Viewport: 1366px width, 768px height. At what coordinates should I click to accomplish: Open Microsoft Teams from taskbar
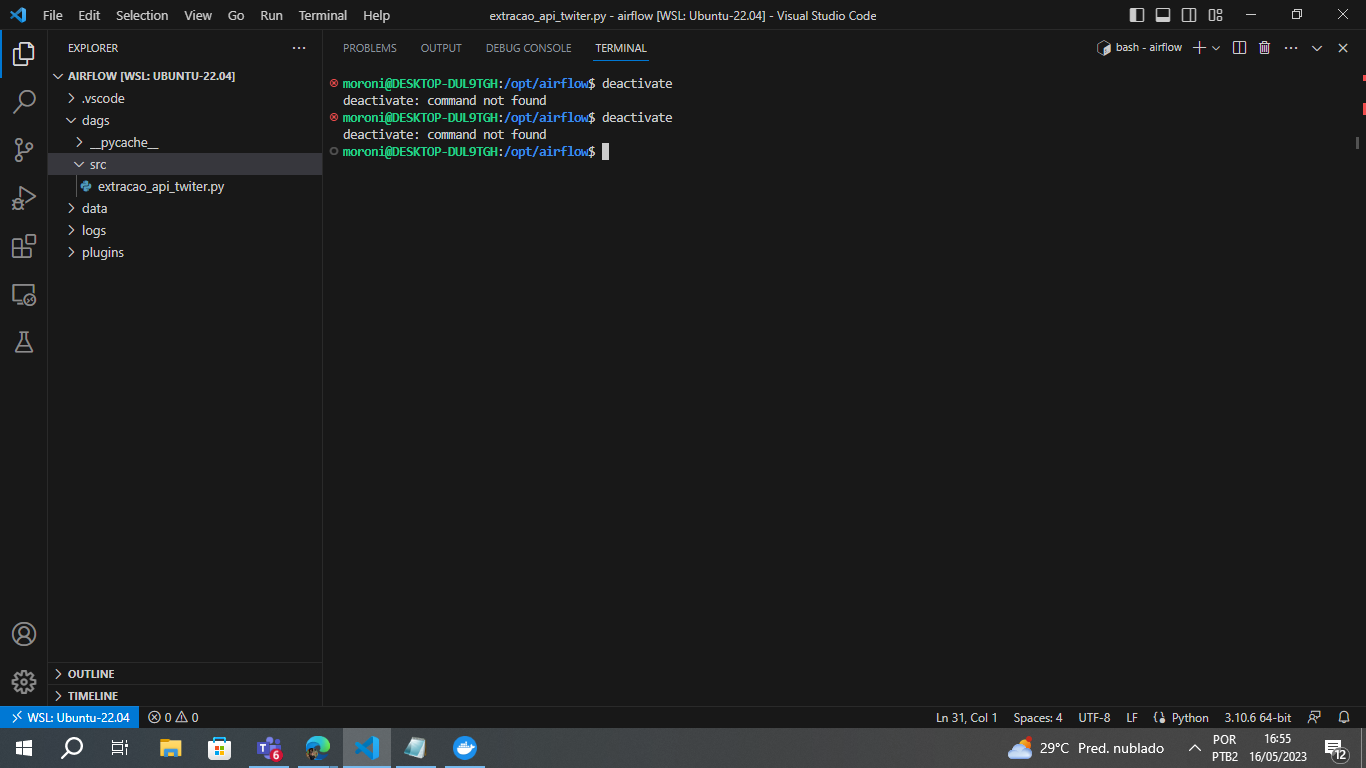(x=269, y=748)
